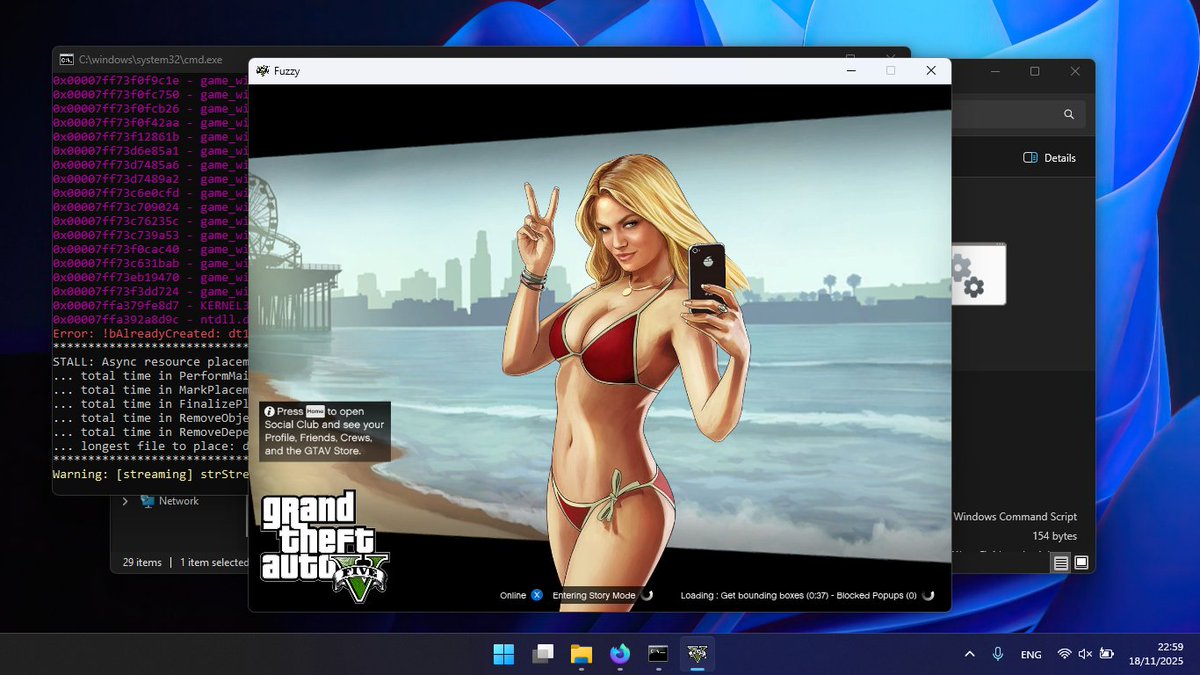Click the battery tray icon

pyautogui.click(x=1106, y=654)
